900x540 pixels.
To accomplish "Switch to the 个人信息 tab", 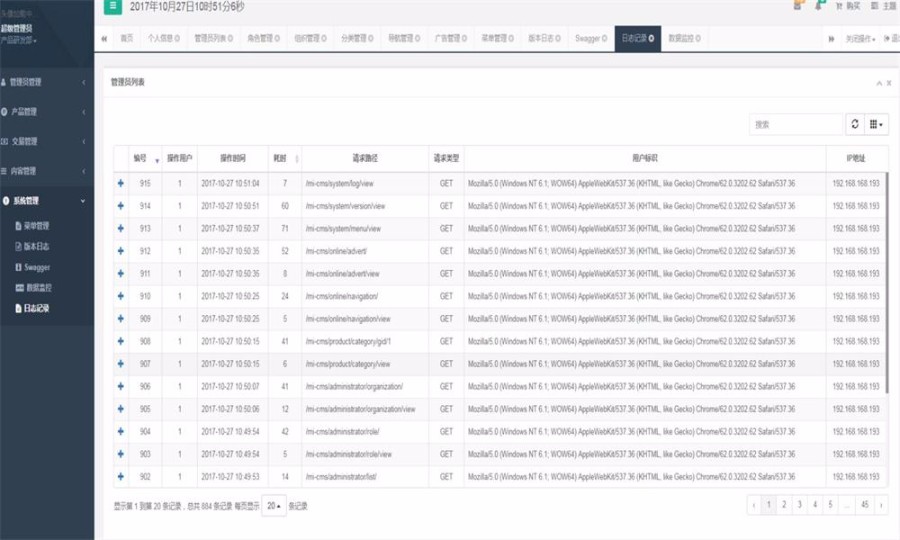I will click(164, 38).
